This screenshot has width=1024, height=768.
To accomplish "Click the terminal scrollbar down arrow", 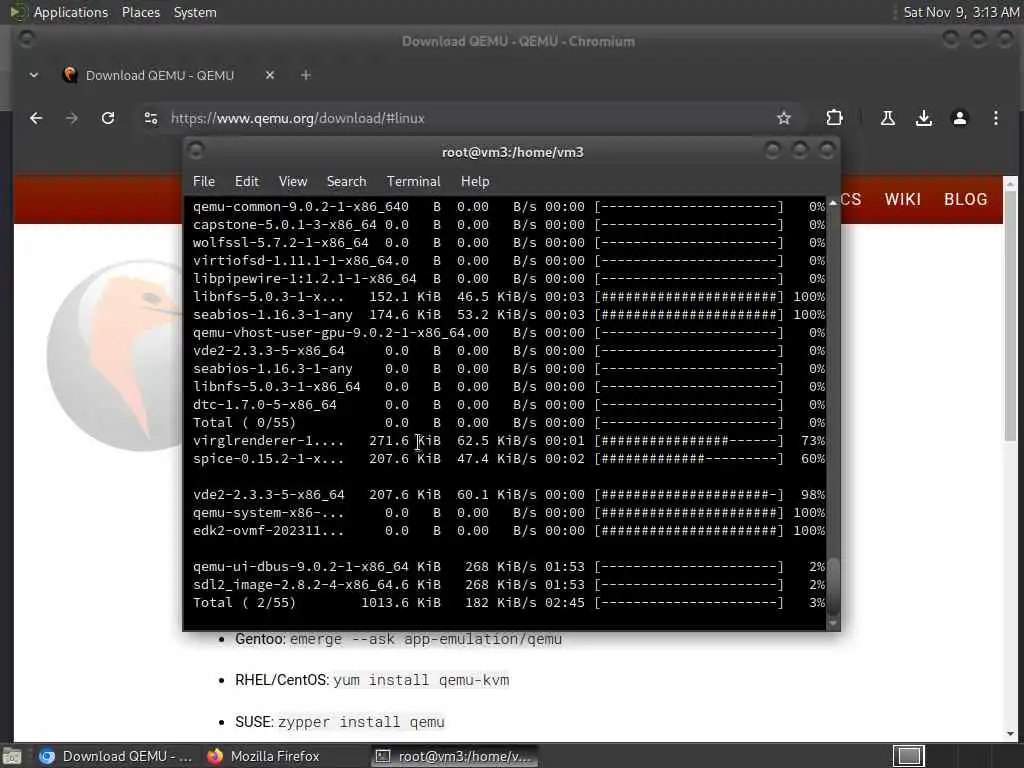I will pos(833,624).
